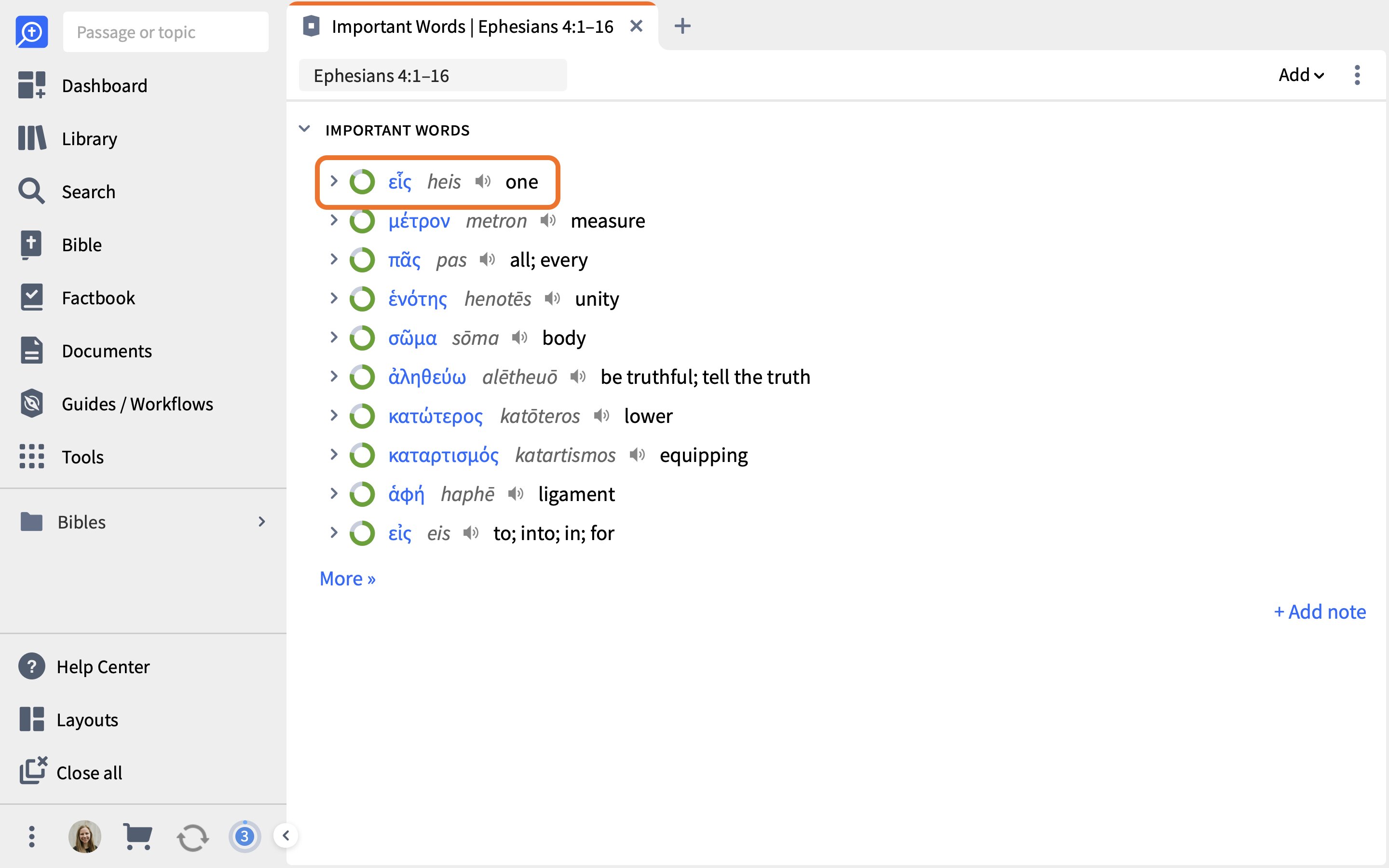Click the + Add note link
Screen dimensions: 1389x868
pyautogui.click(x=1319, y=611)
